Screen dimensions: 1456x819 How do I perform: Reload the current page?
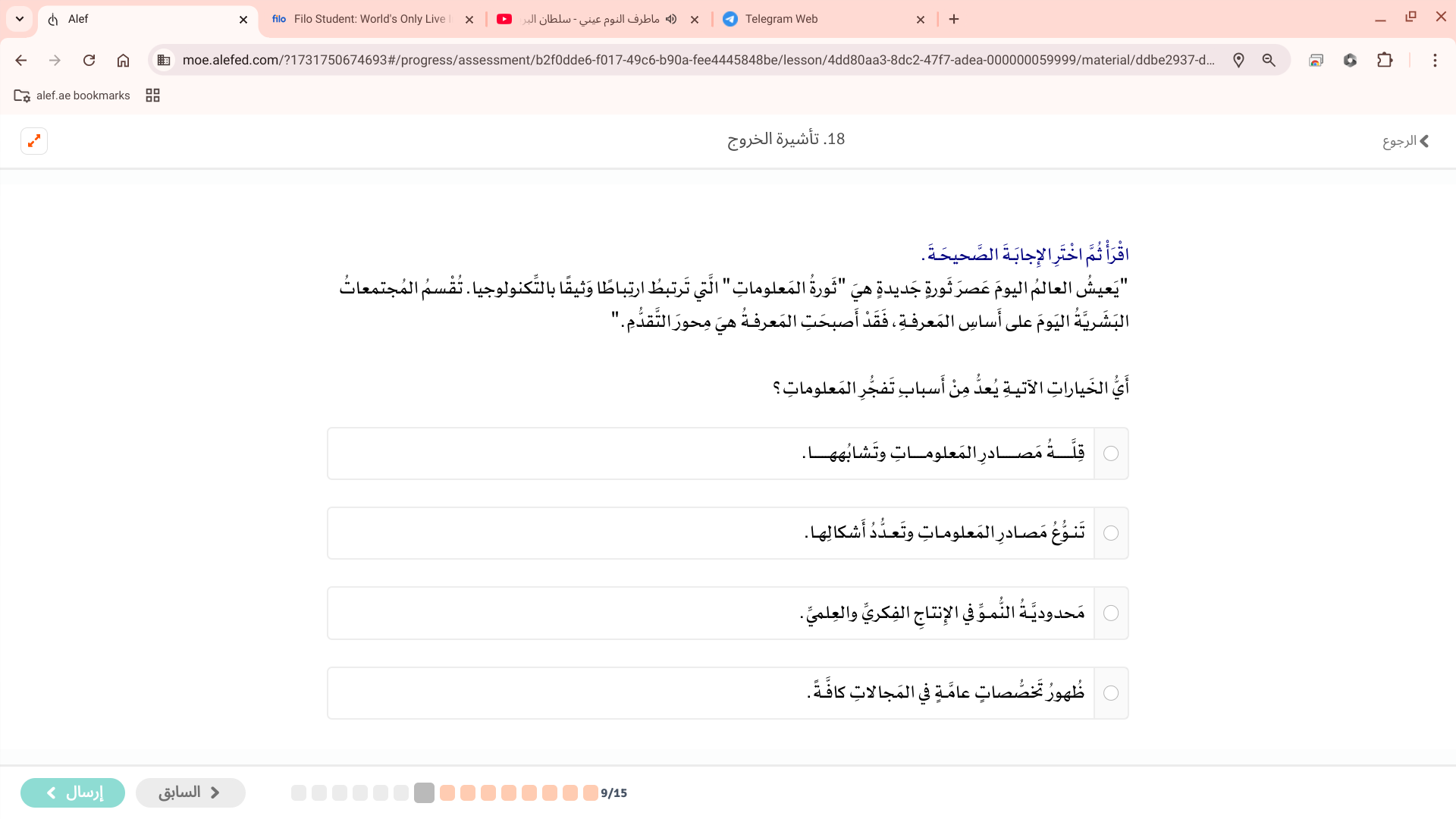tap(89, 61)
